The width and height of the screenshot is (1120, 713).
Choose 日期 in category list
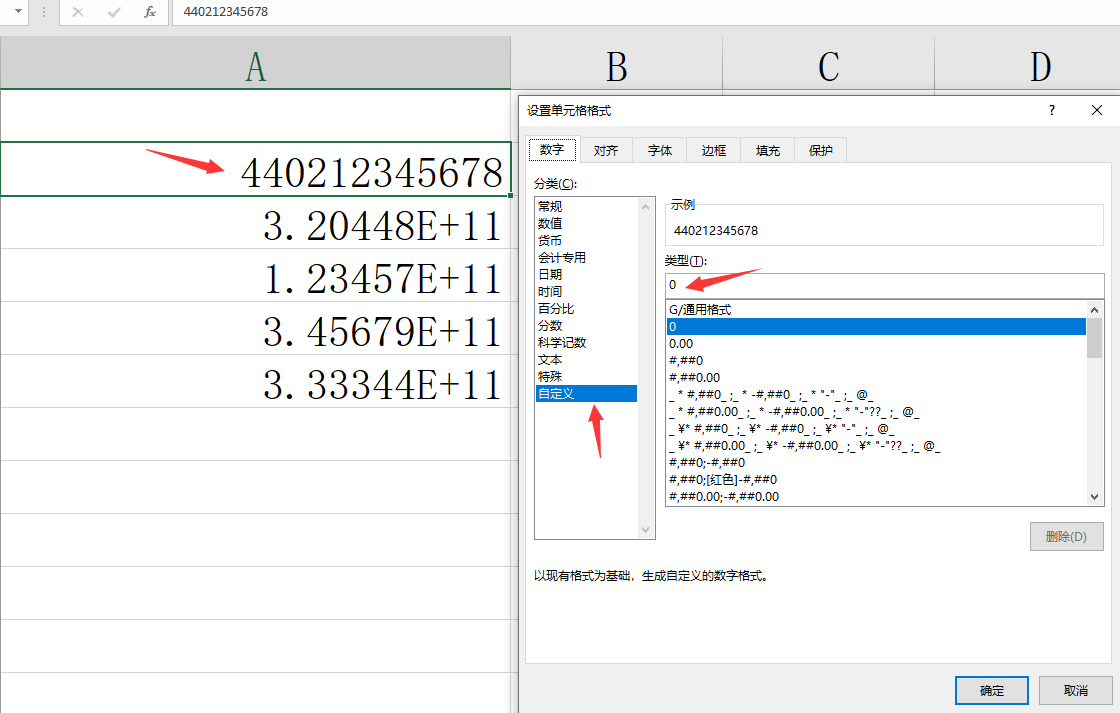click(586, 274)
